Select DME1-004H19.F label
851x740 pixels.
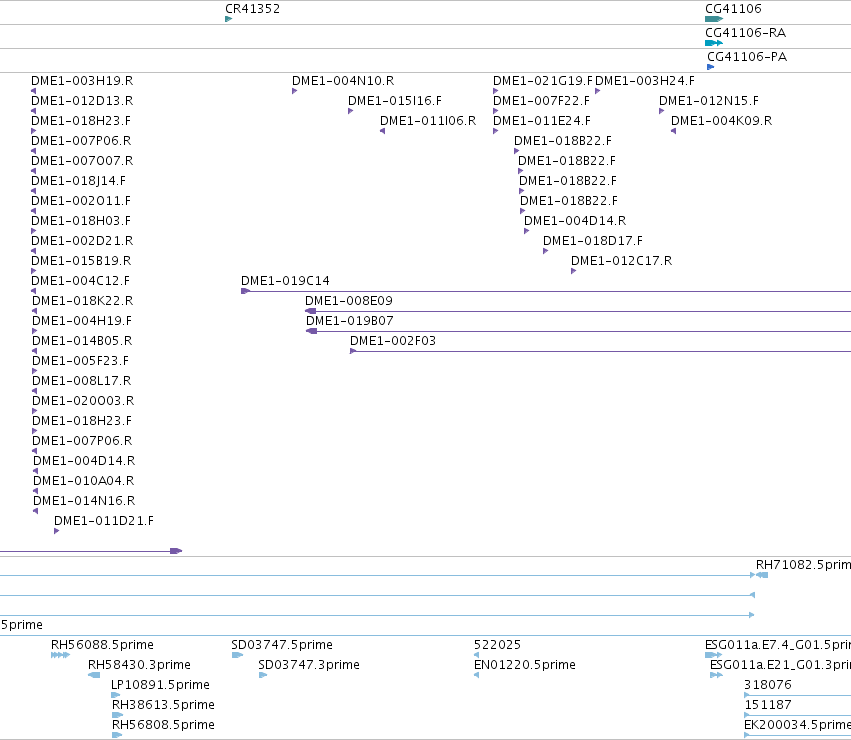82,321
